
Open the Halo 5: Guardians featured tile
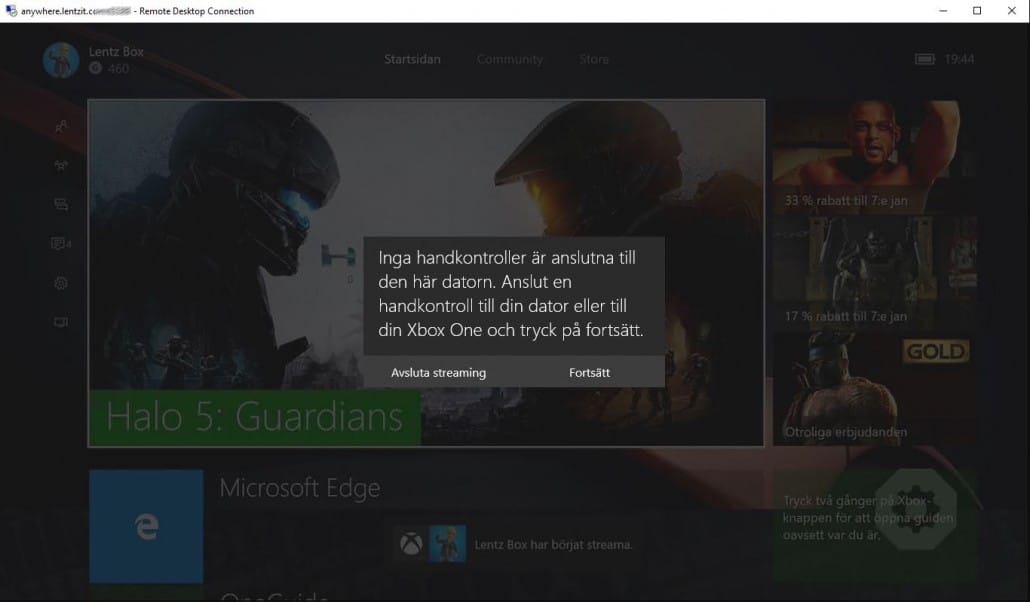(x=426, y=273)
